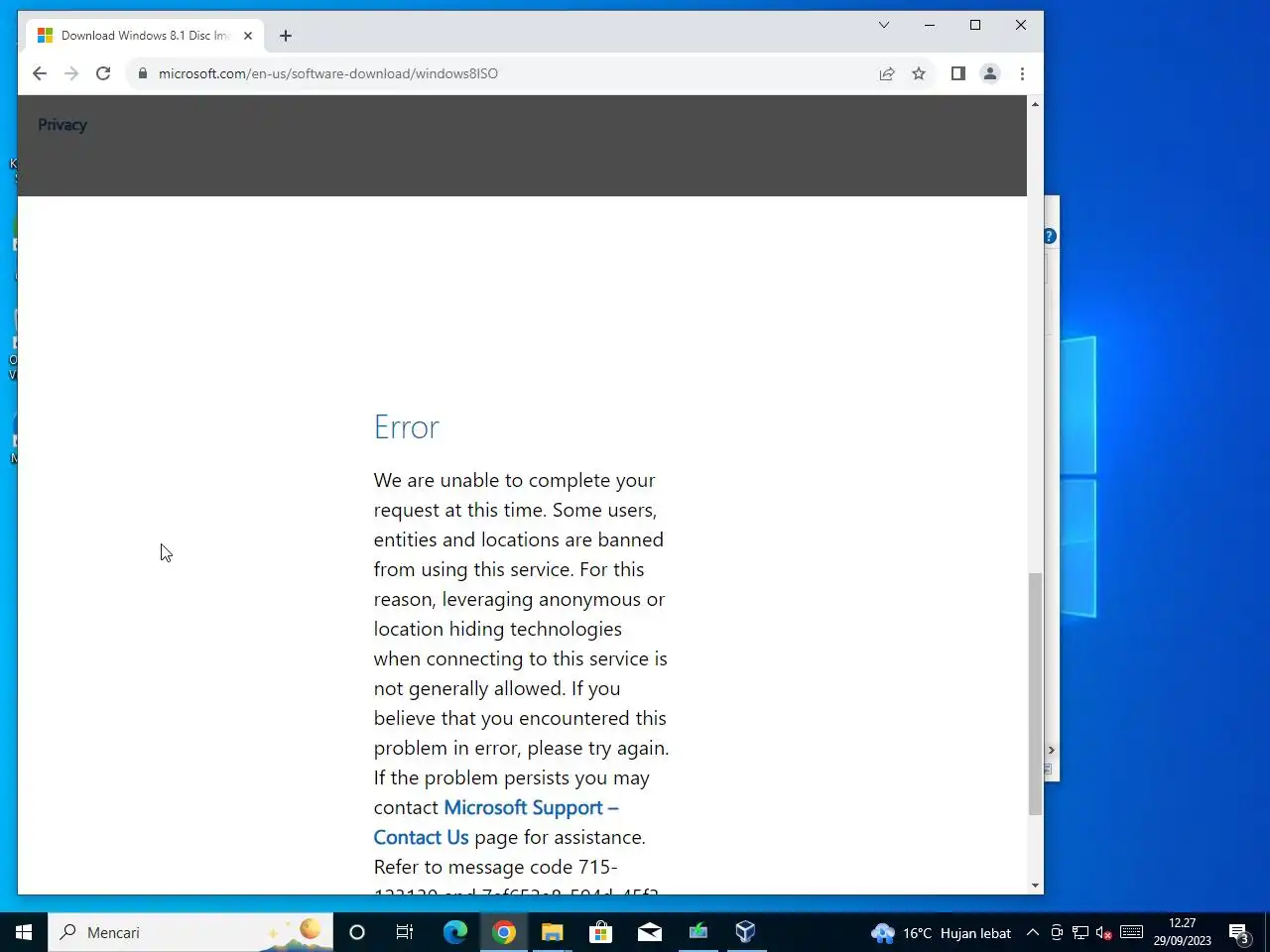Viewport: 1270px width, 952px height.
Task: Open Chrome's three-dot menu
Action: [x=1022, y=73]
